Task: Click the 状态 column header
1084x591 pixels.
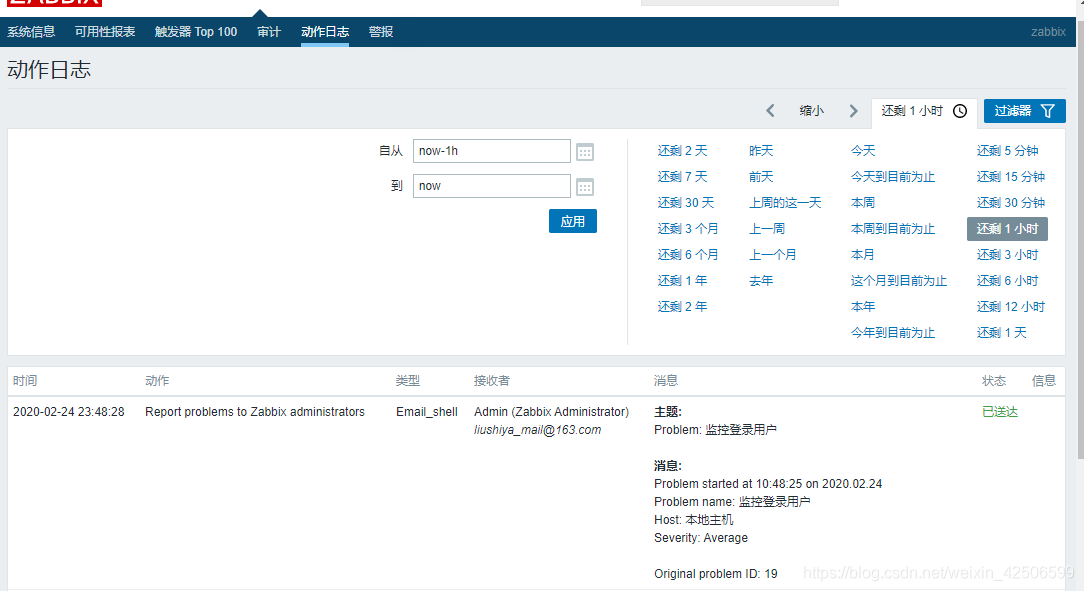Action: coord(994,381)
